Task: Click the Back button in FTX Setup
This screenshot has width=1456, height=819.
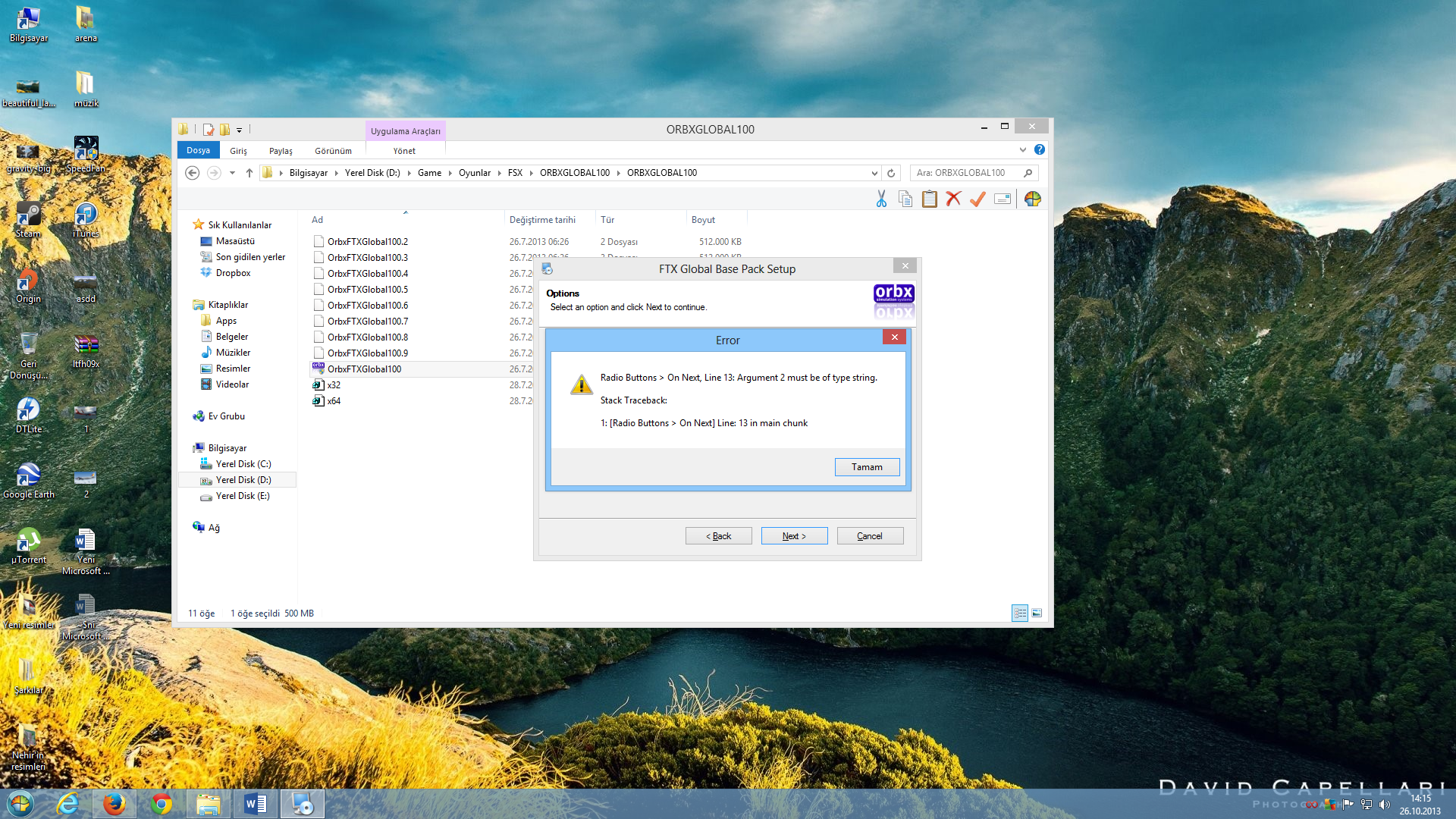Action: (x=718, y=536)
